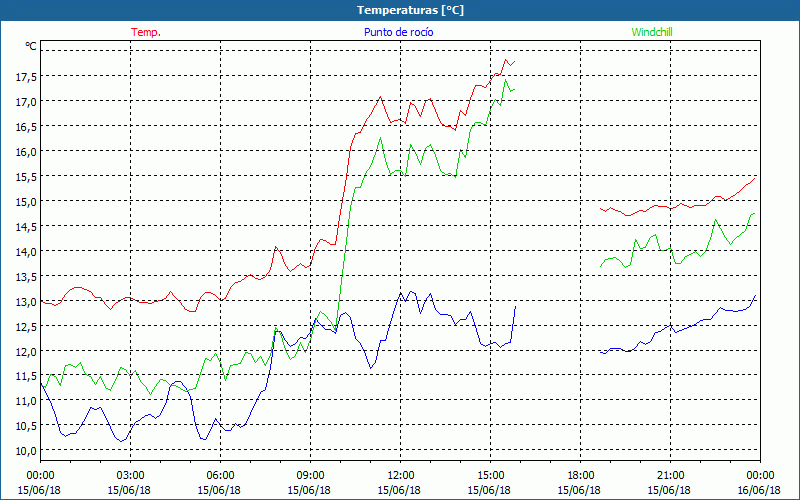The width and height of the screenshot is (800, 500).
Task: Click the 16,5 y-axis value
Action: pyautogui.click(x=26, y=126)
